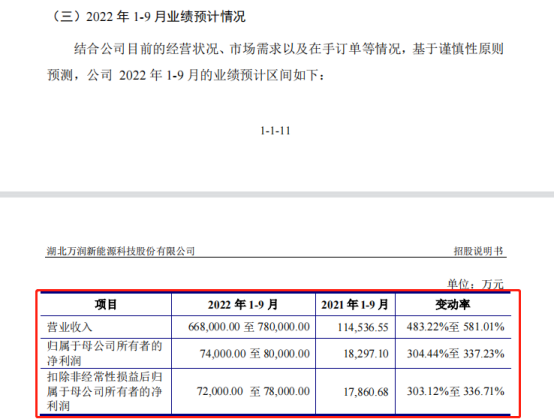Click table header '2021年1-9月'
This screenshot has height=419, width=554.
click(355, 305)
